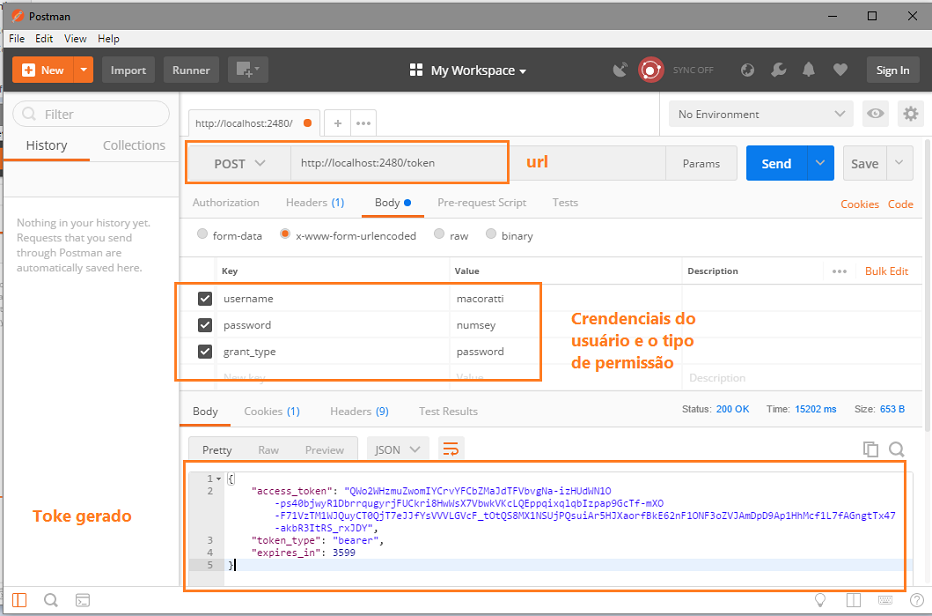Image resolution: width=932 pixels, height=616 pixels.
Task: Click the blue Send button
Action: click(776, 163)
